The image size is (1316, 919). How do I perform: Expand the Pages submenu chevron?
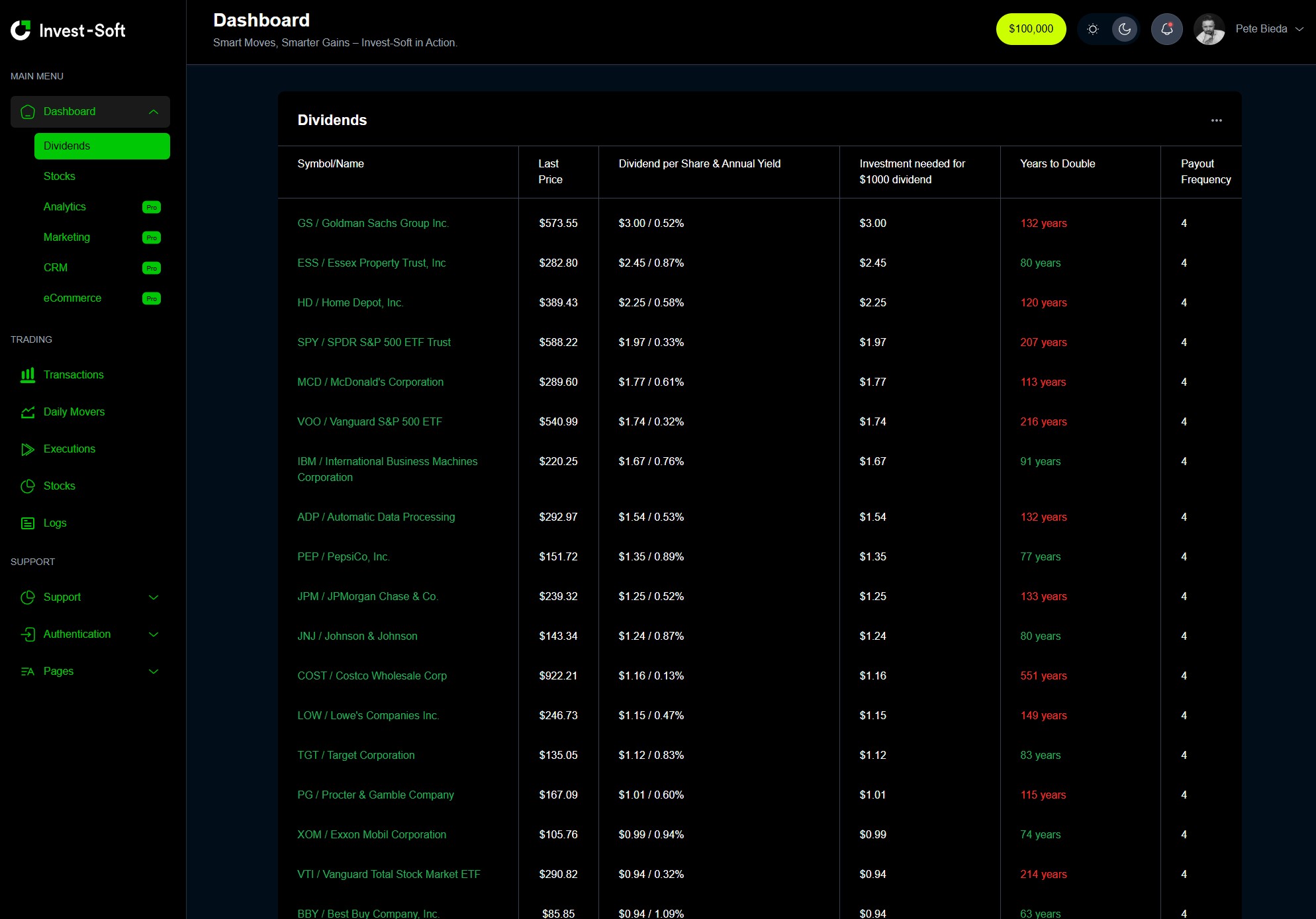pos(154,672)
